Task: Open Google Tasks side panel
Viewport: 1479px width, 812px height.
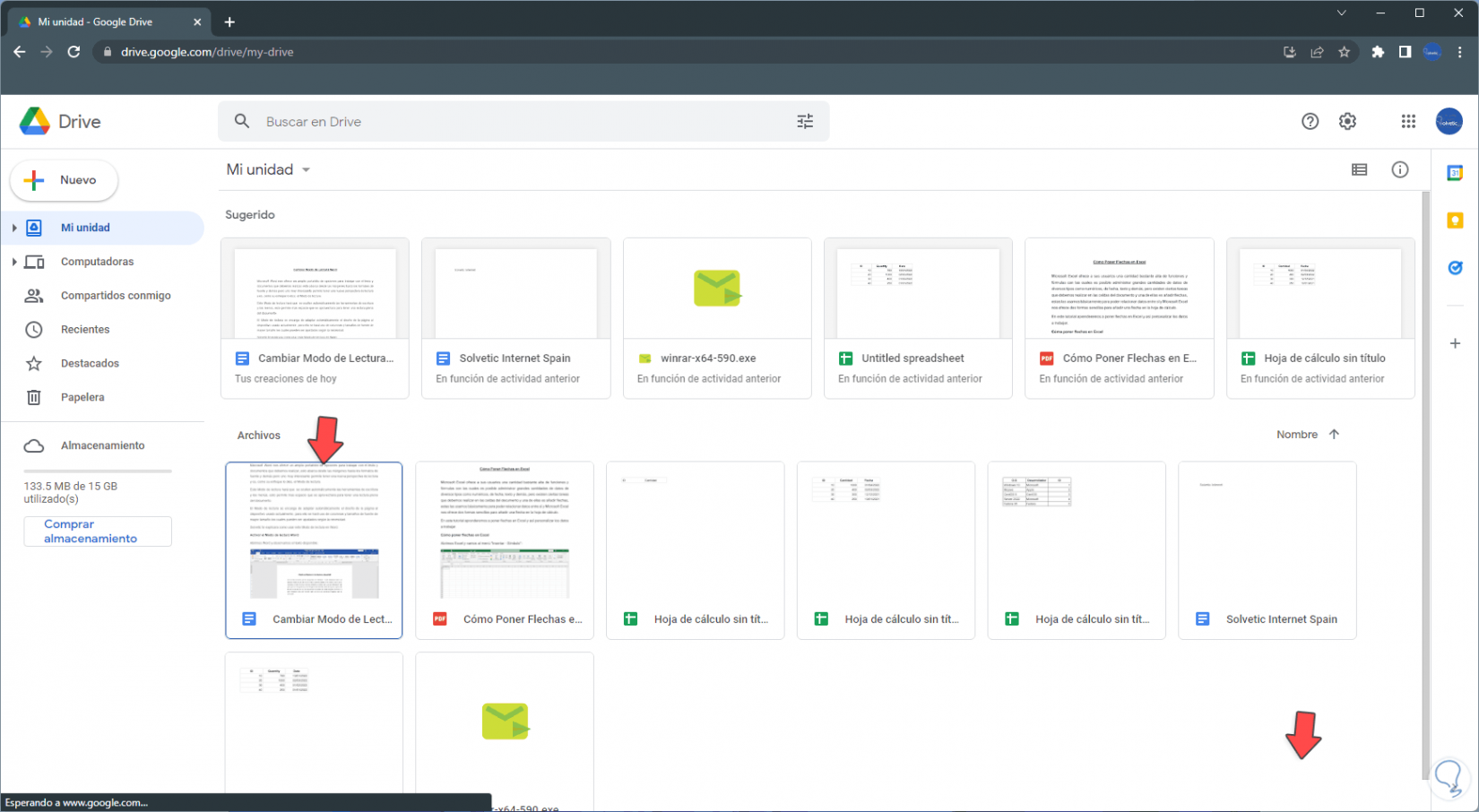Action: click(x=1455, y=267)
